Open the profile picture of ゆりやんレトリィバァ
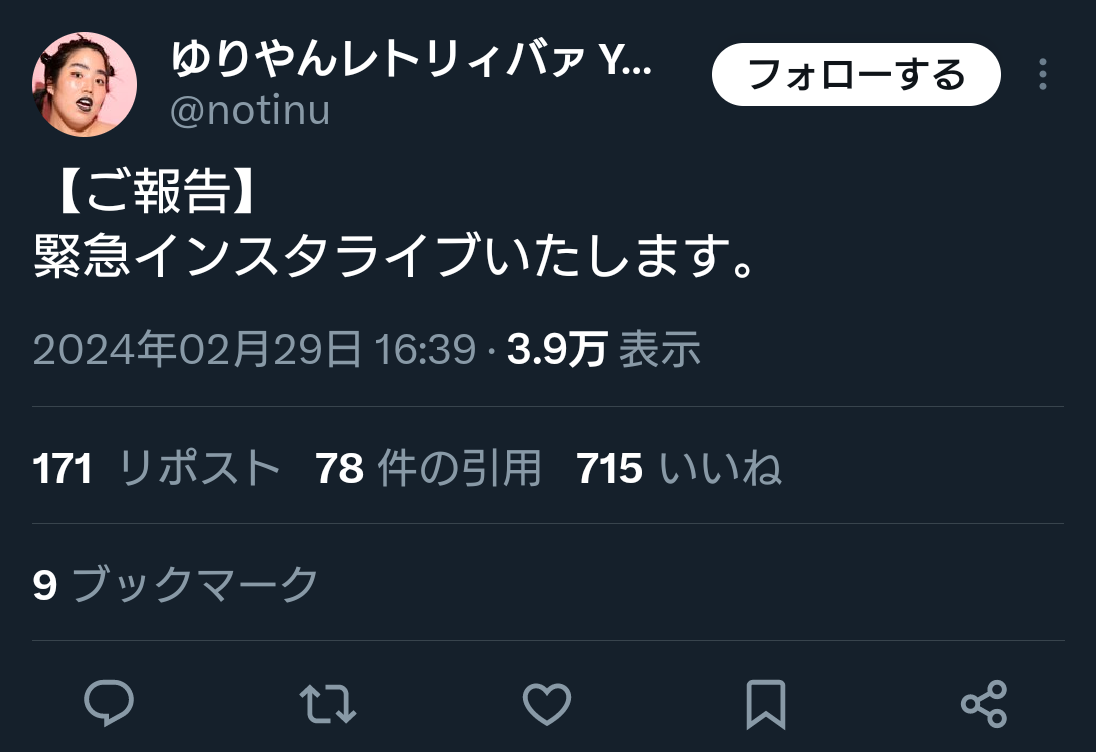Screen dimensions: 1096x752 pos(85,85)
